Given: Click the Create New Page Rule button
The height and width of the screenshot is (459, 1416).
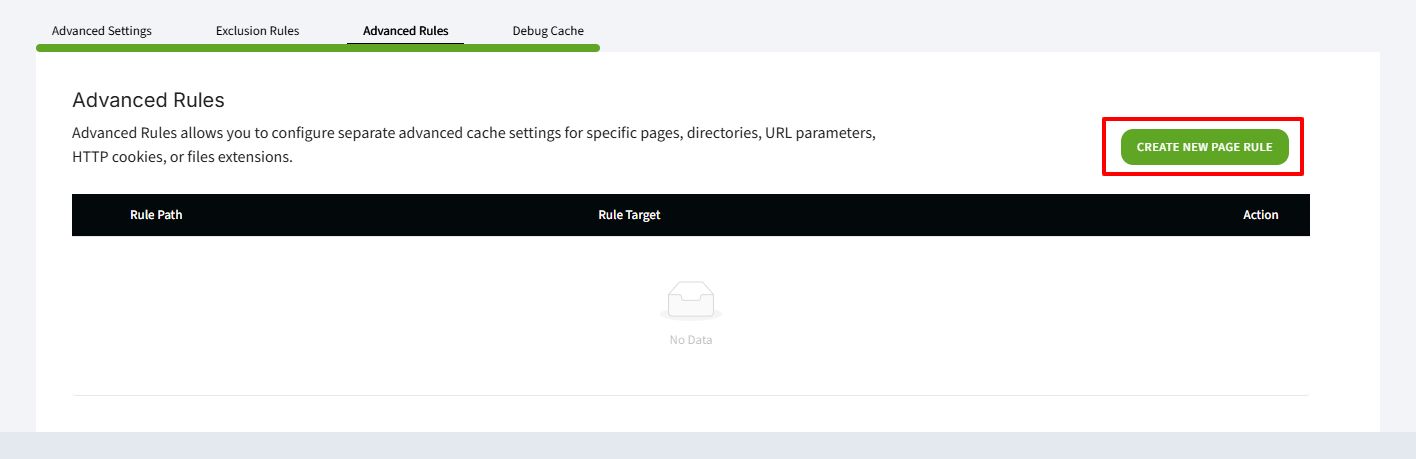Looking at the screenshot, I should click(x=1204, y=147).
